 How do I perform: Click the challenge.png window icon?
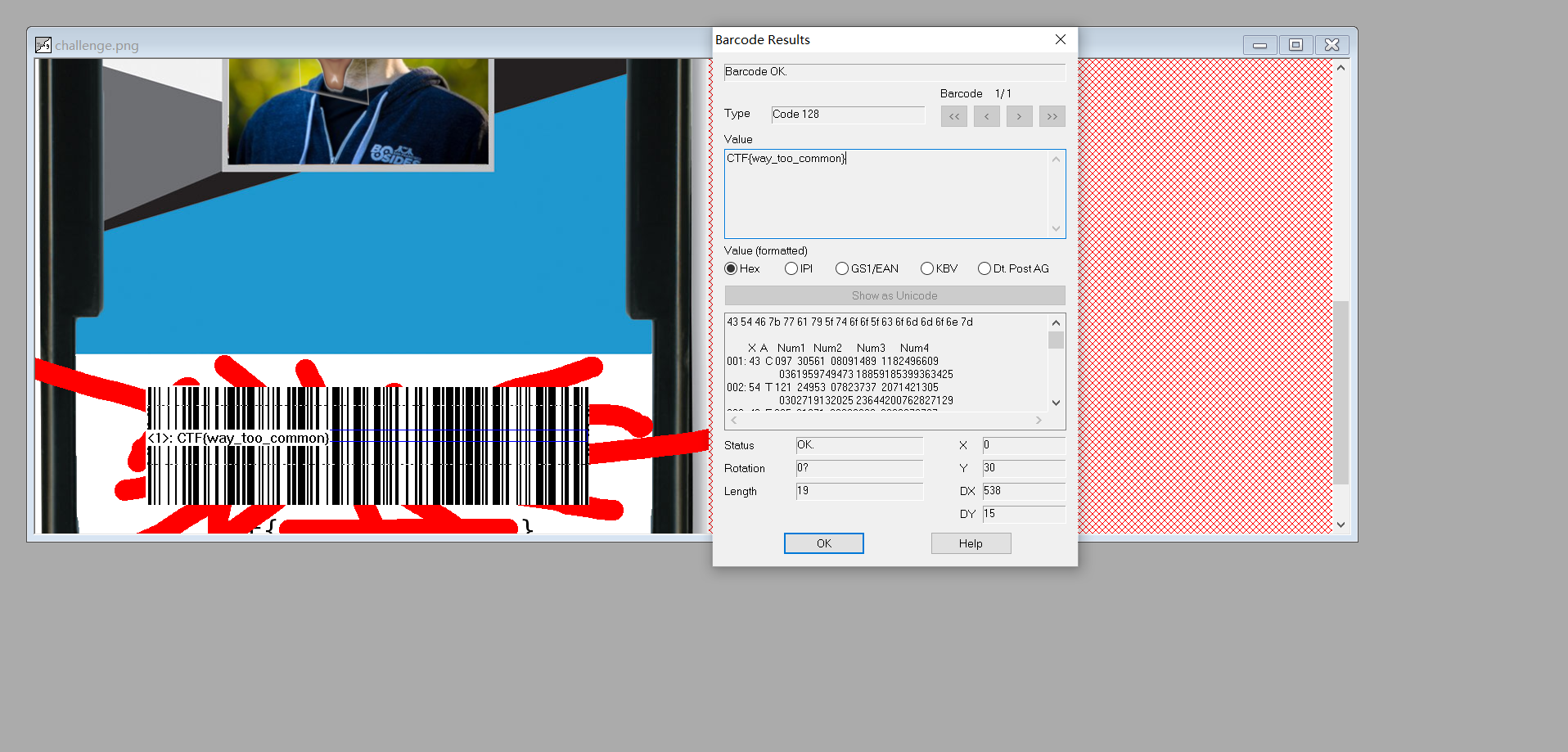point(43,45)
